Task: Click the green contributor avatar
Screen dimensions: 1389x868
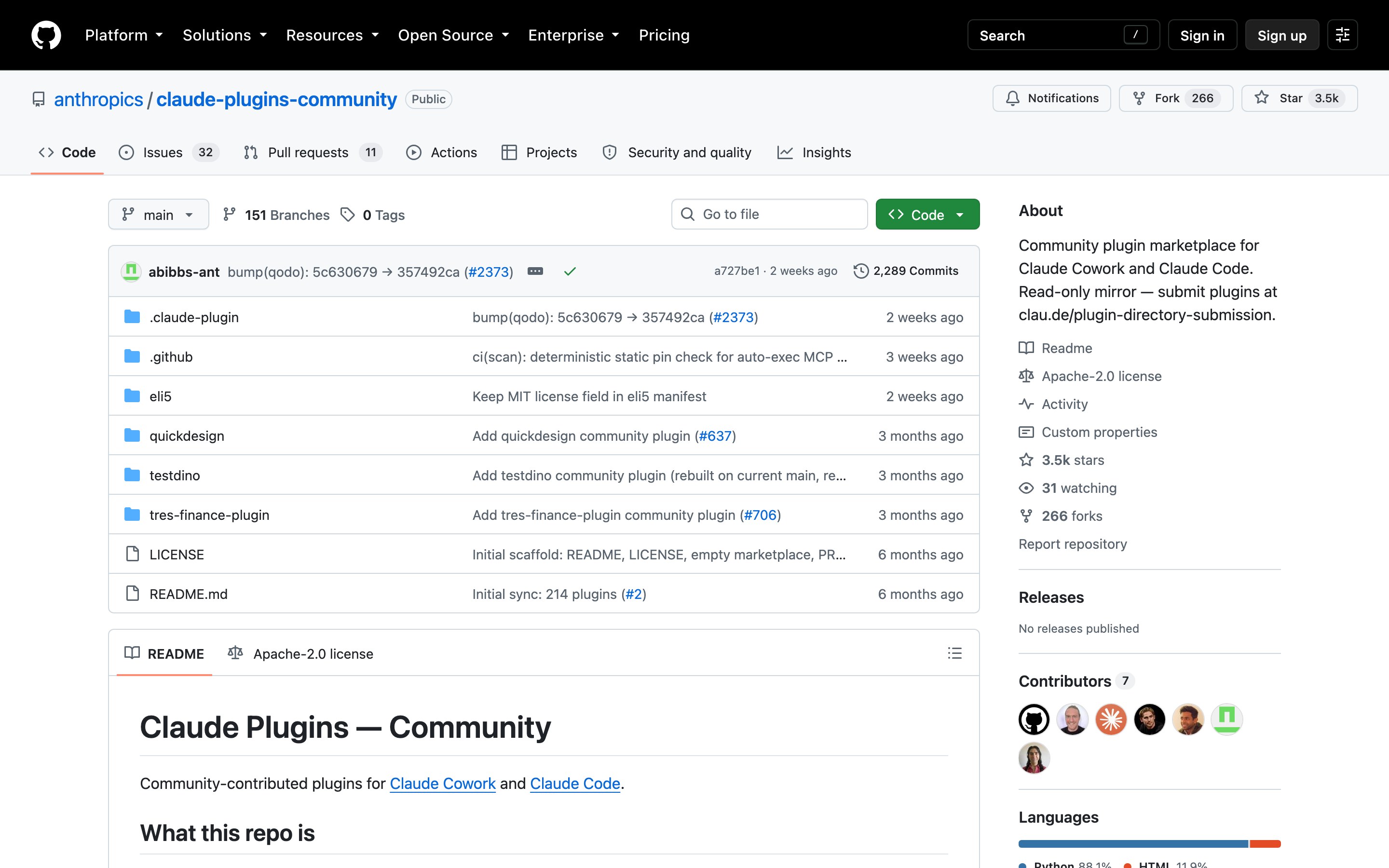Action: (x=1226, y=719)
